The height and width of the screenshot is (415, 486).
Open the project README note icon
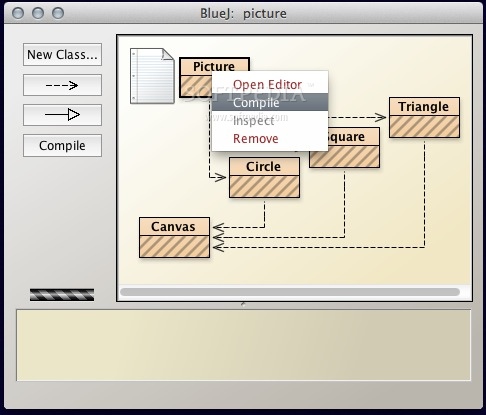[x=152, y=76]
